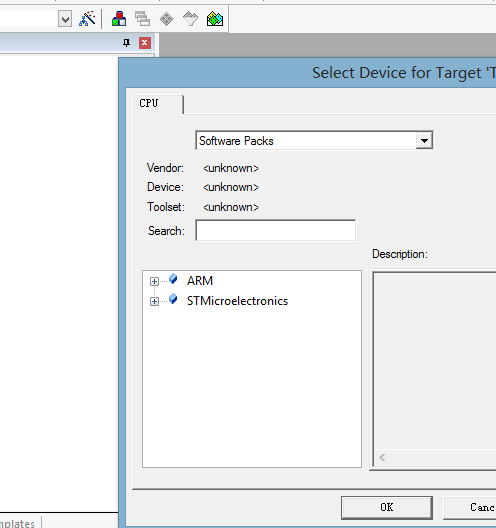The height and width of the screenshot is (528, 496).
Task: Switch to the Templates tab at bottom
Action: pos(19,523)
